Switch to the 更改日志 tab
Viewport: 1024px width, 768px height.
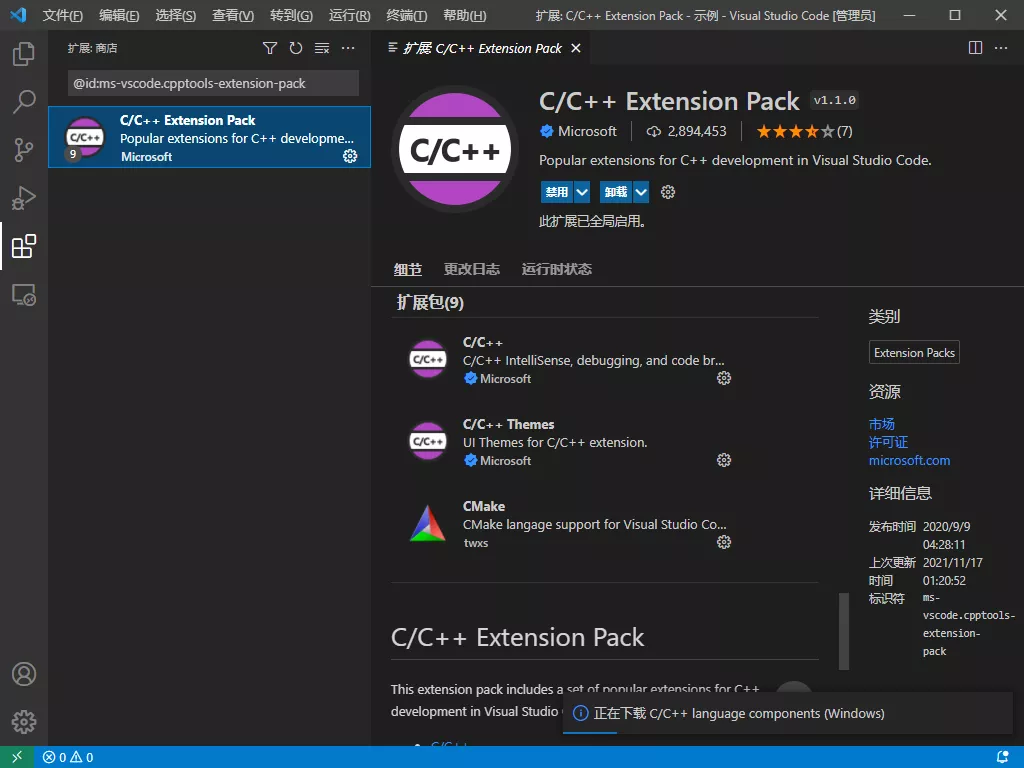[472, 269]
